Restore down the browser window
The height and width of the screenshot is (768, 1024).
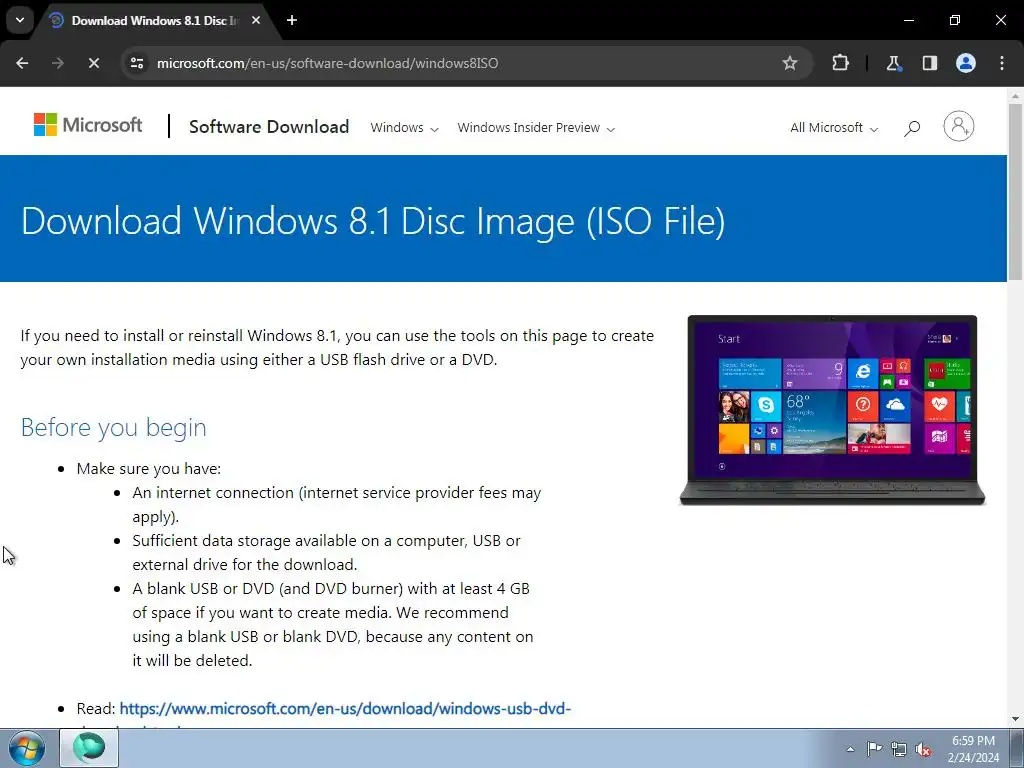(955, 20)
